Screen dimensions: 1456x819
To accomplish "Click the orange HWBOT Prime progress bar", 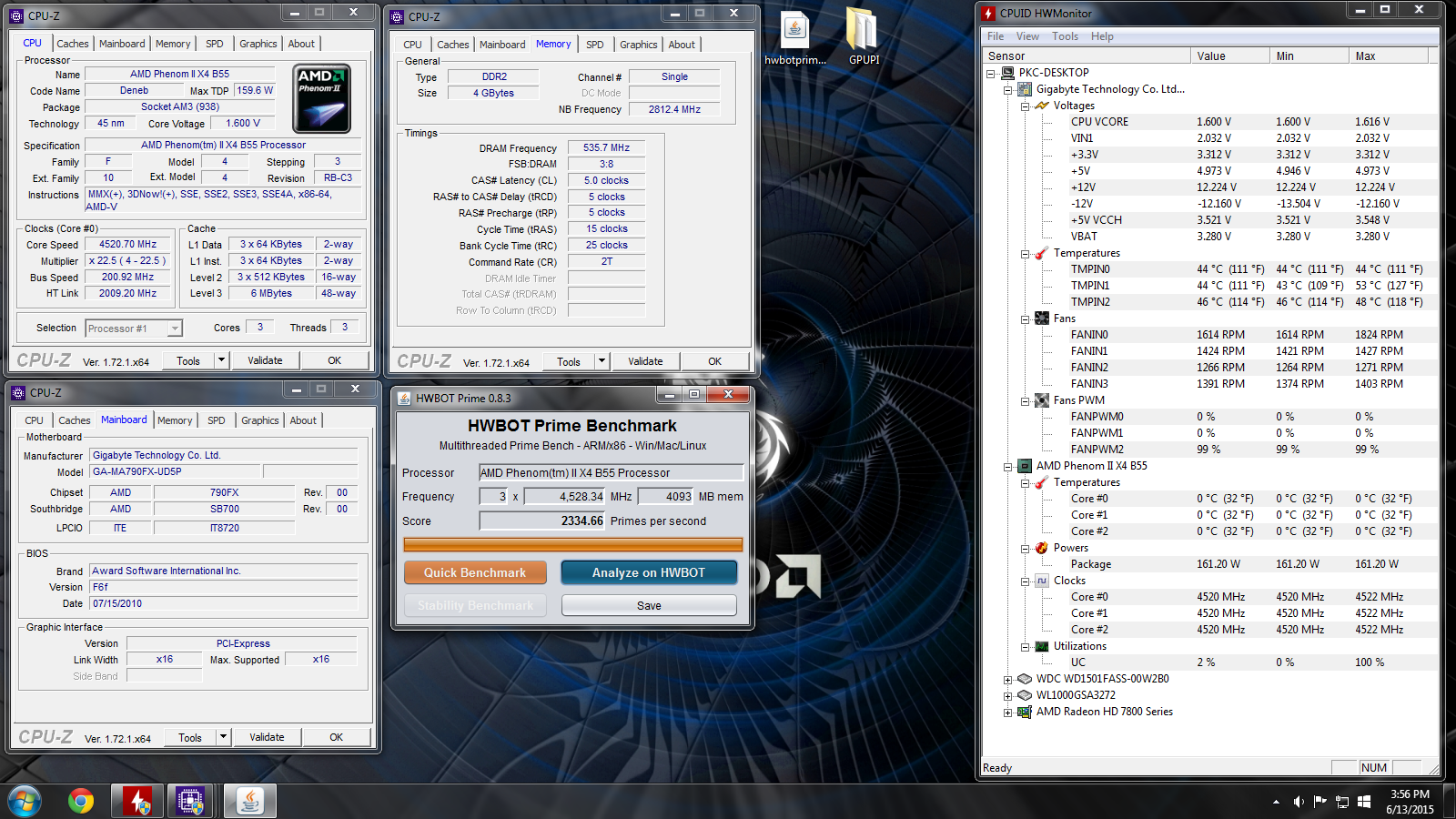I will [x=573, y=544].
